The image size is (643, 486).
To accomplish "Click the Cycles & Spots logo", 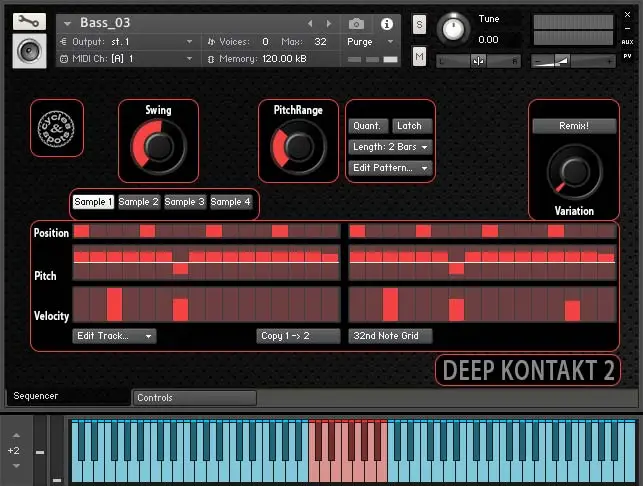I will 57,128.
